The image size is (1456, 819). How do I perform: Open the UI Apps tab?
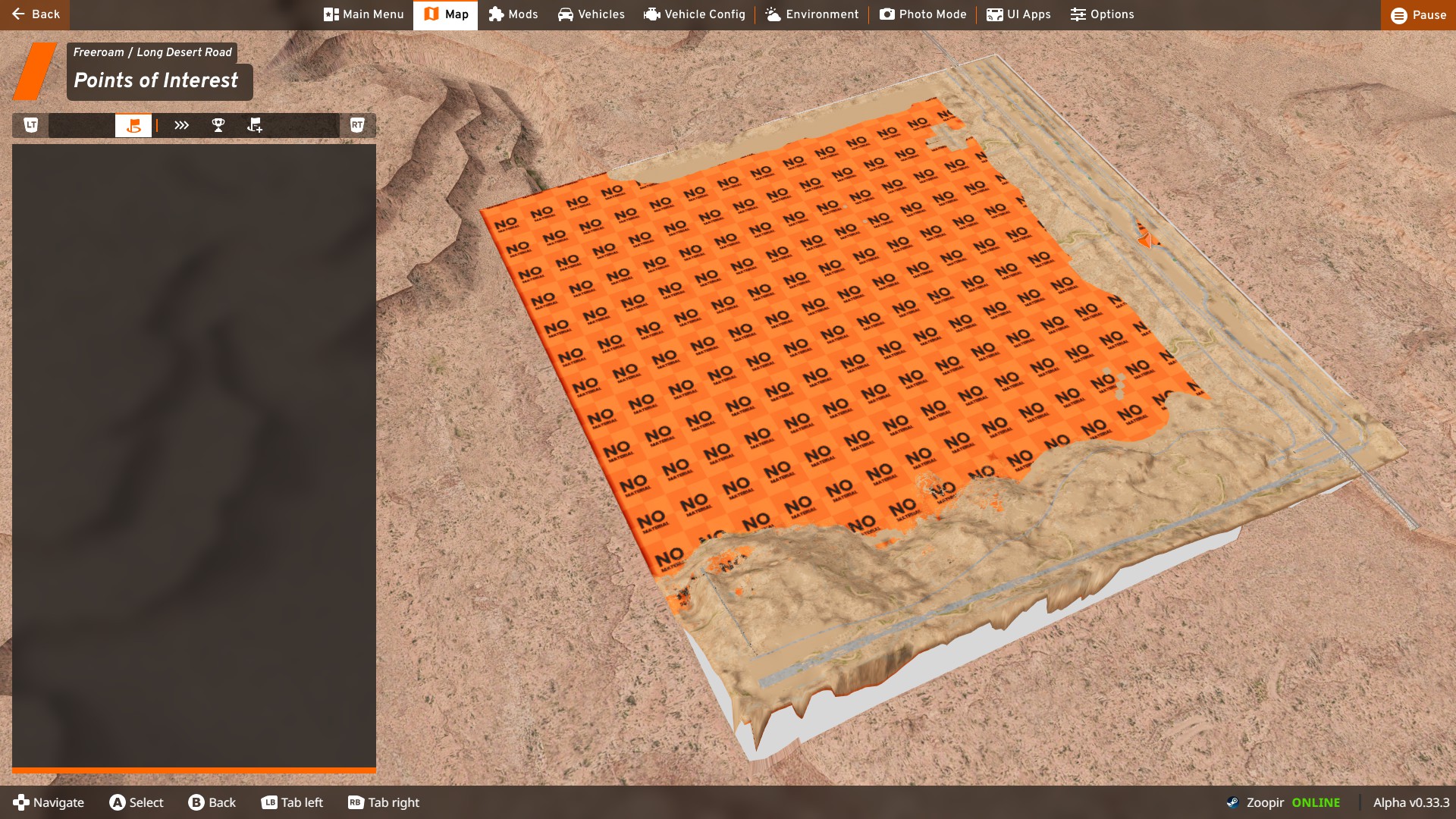[1018, 14]
